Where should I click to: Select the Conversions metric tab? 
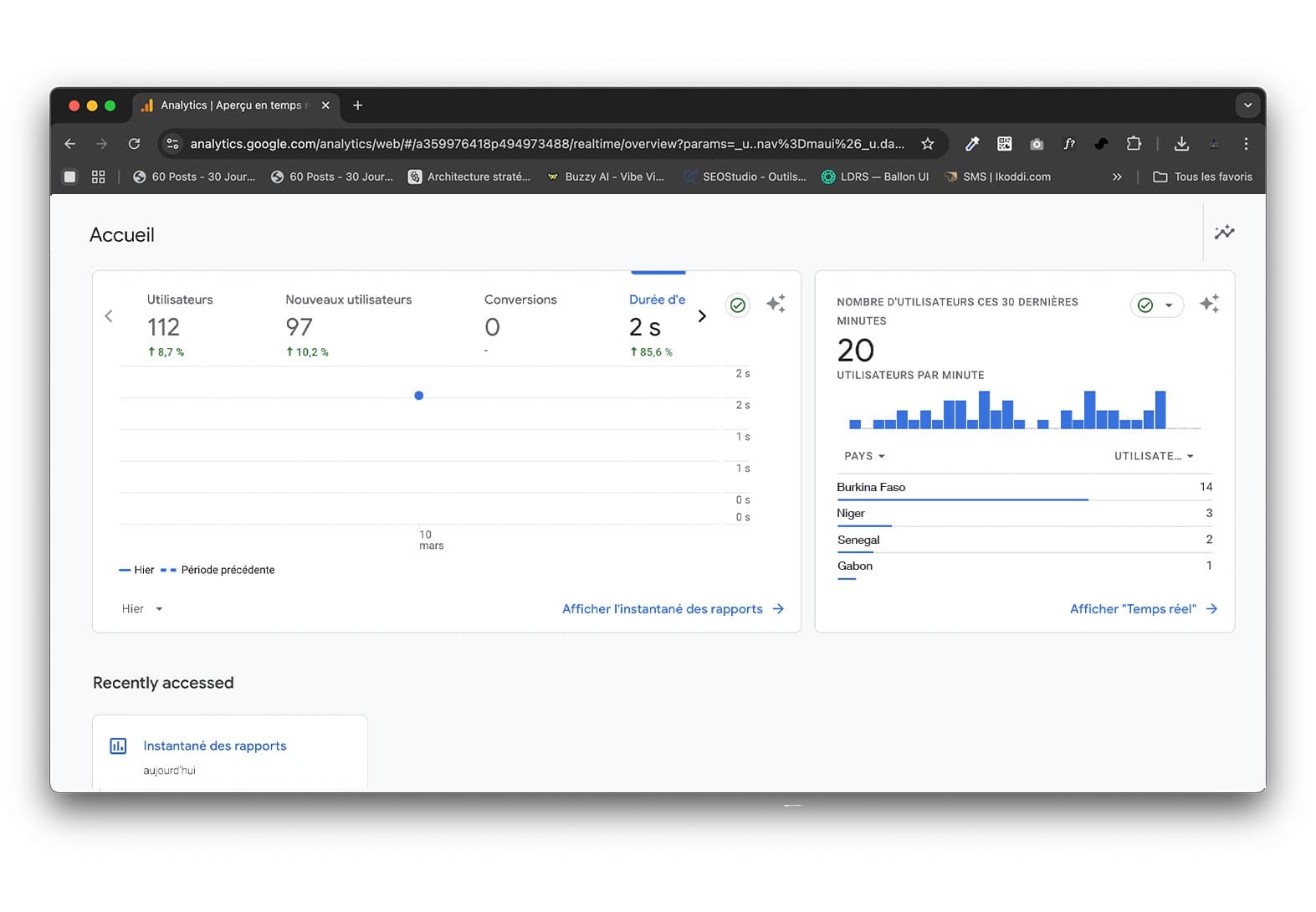[x=520, y=325]
